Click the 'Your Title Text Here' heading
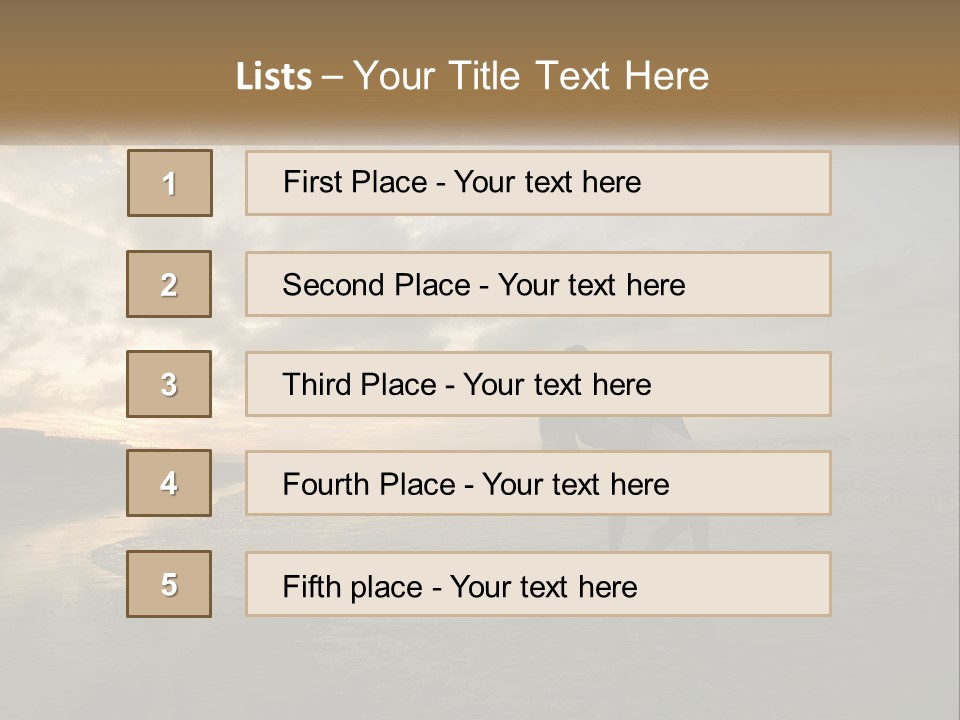 531,76
